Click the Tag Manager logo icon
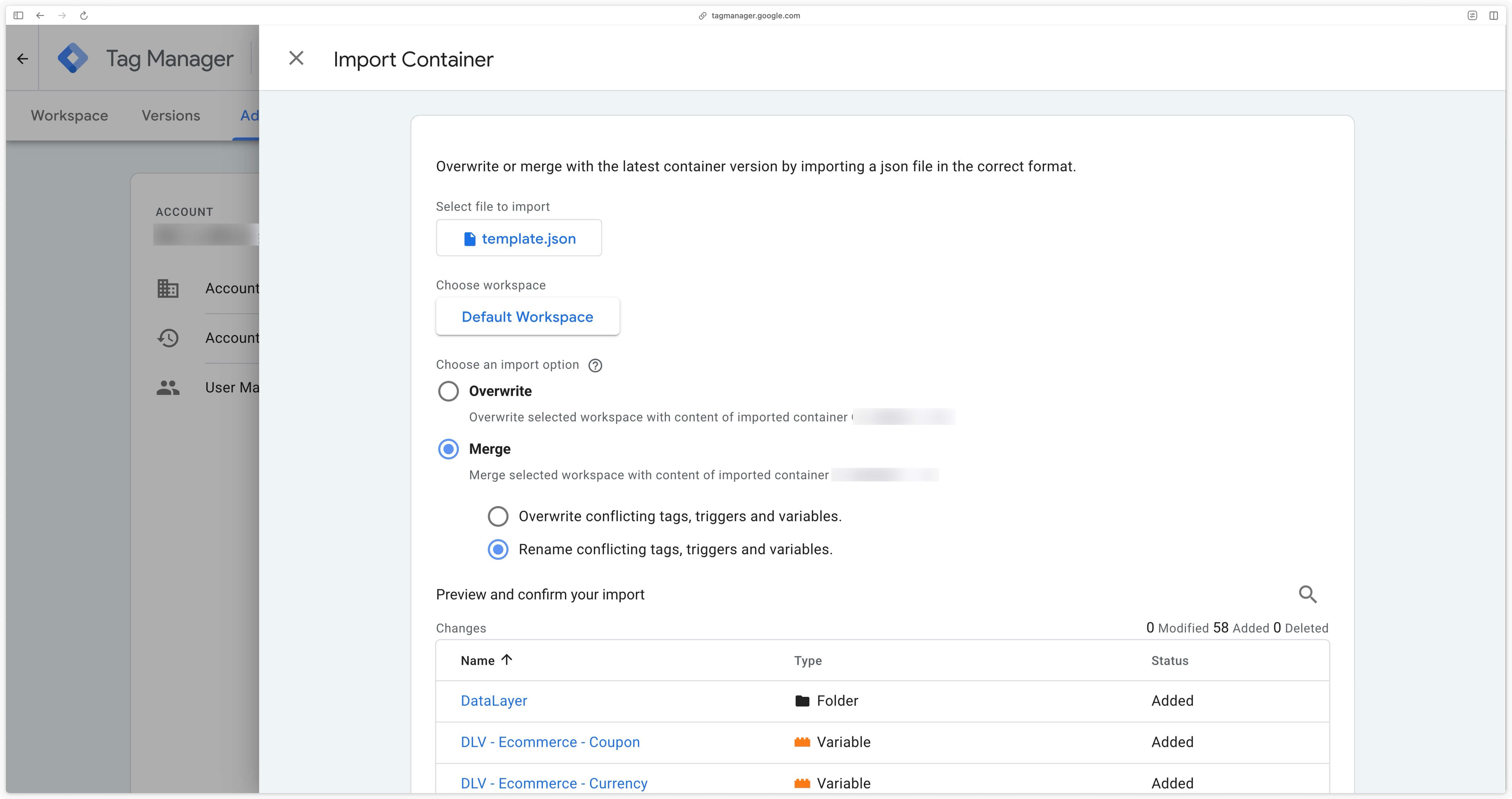Image resolution: width=1512 pixels, height=799 pixels. tap(73, 58)
